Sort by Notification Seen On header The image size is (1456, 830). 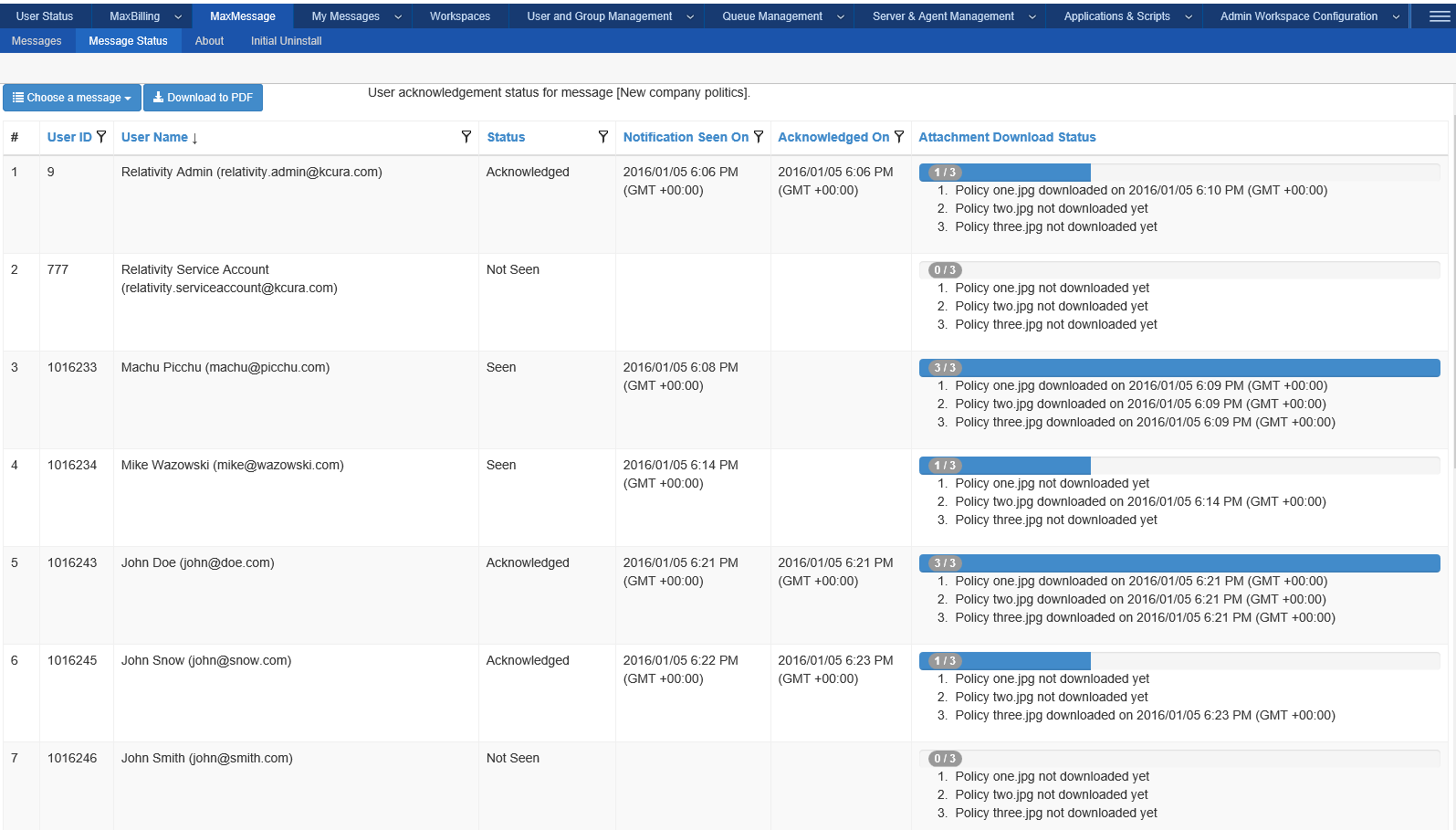coord(686,137)
